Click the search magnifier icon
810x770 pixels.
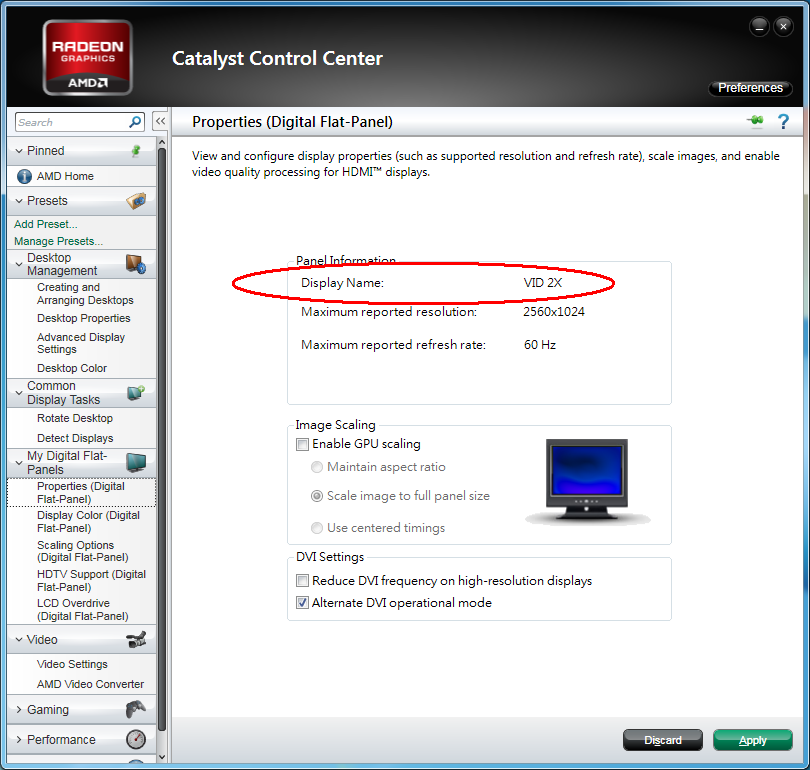135,122
